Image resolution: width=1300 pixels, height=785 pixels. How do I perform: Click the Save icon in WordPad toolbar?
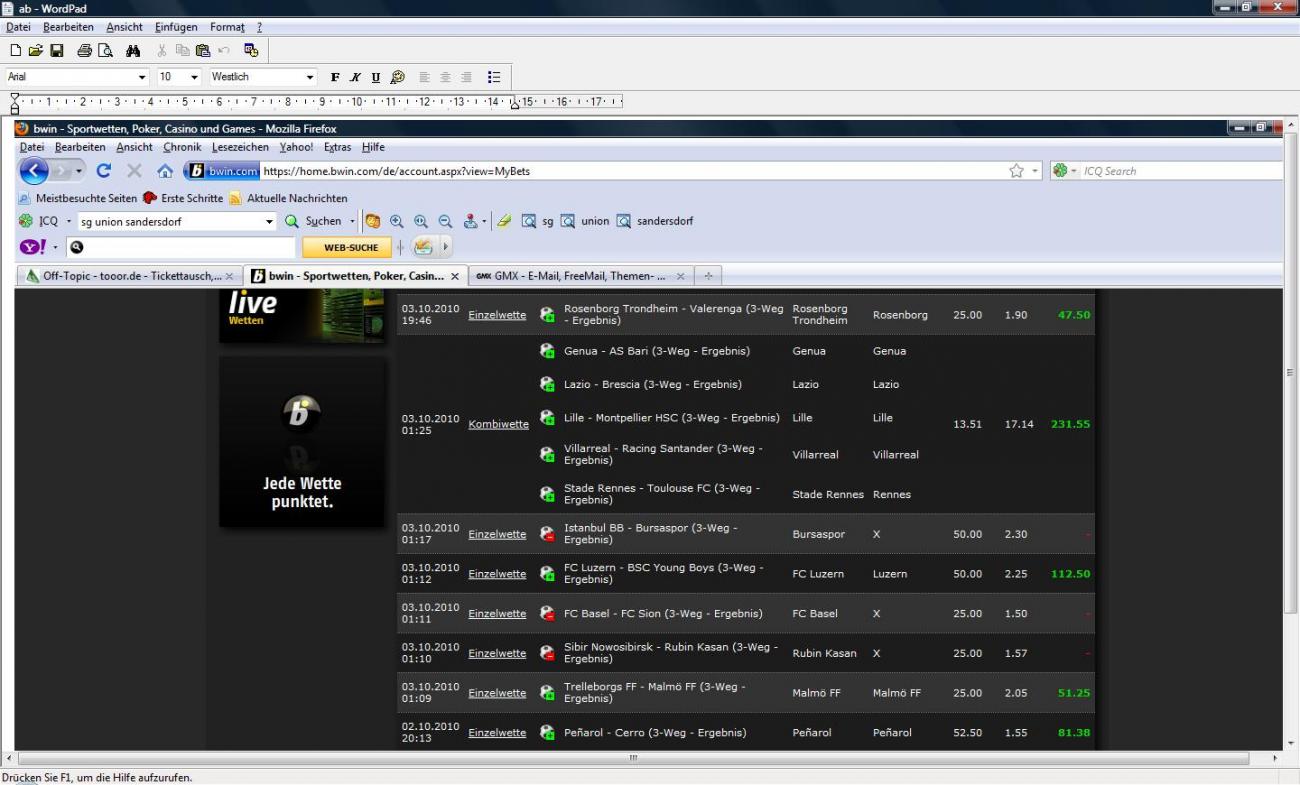pos(56,50)
